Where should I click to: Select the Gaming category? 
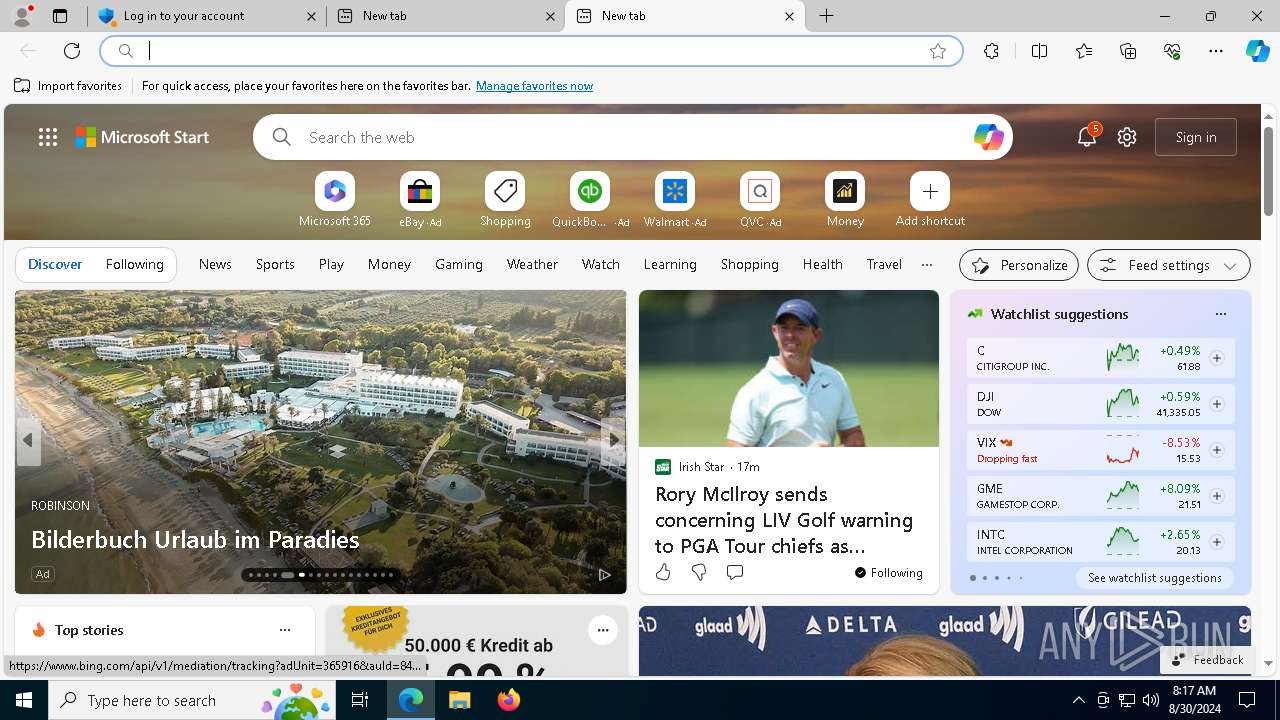point(459,265)
